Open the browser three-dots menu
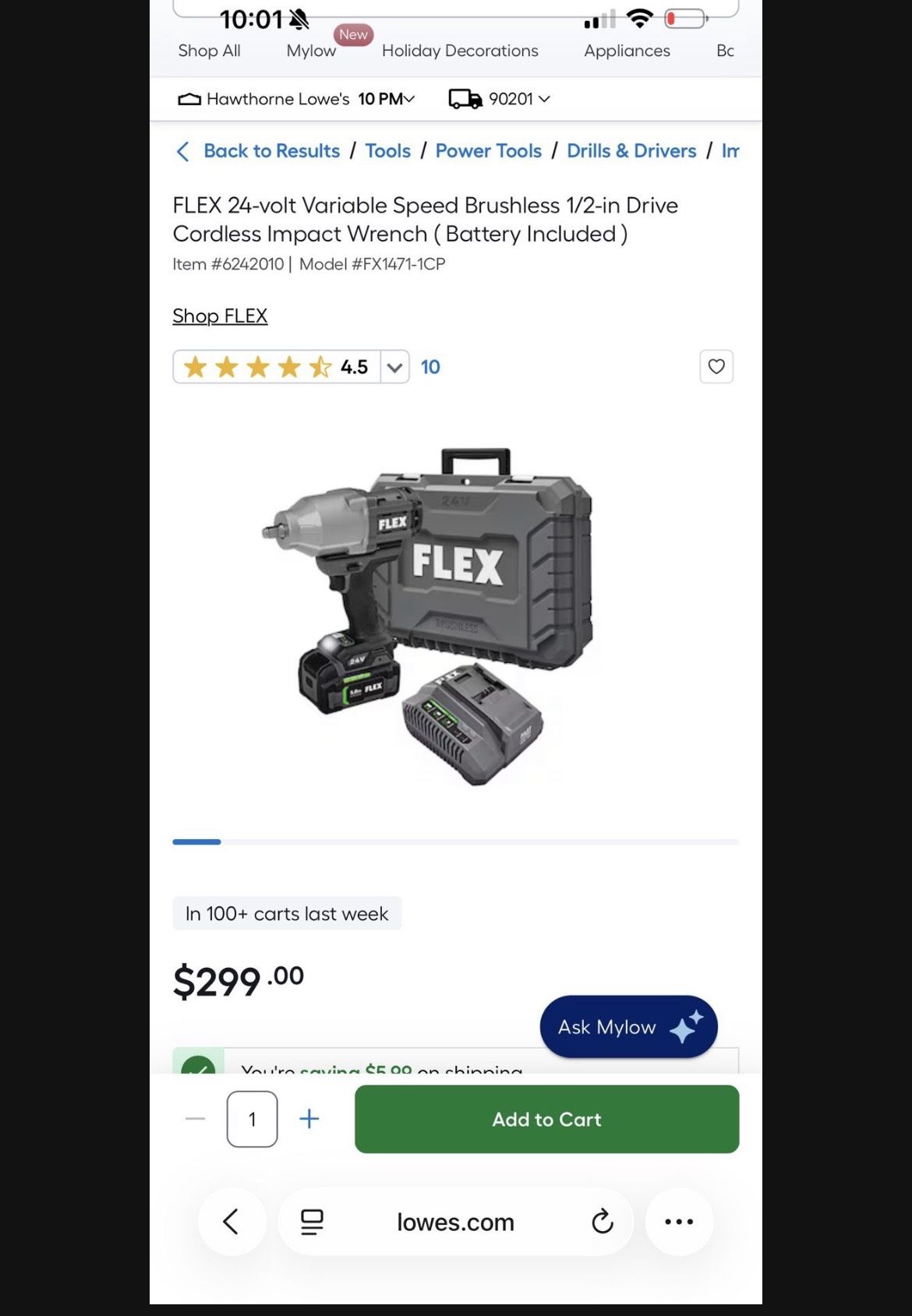 click(x=679, y=1222)
